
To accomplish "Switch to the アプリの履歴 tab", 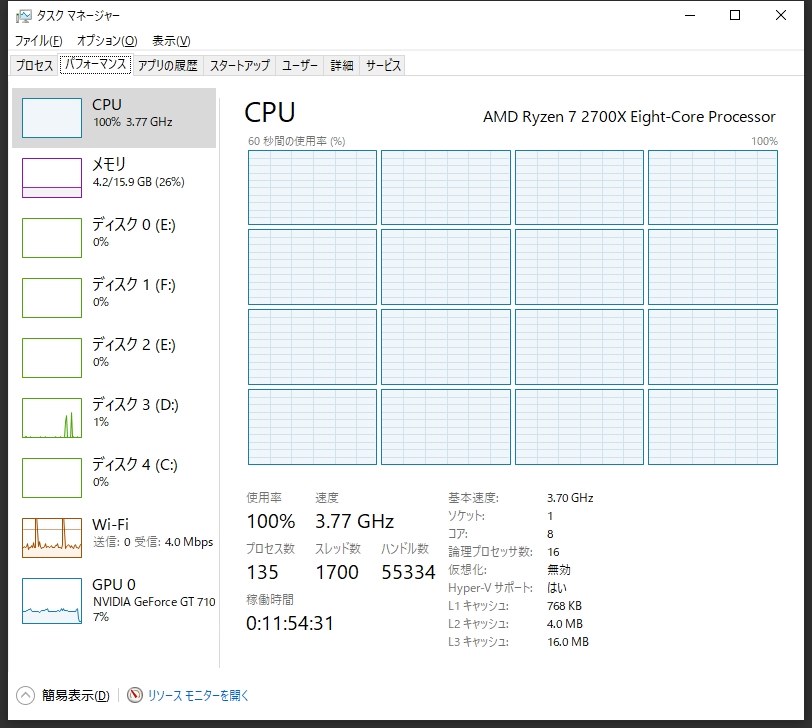I will pos(168,65).
